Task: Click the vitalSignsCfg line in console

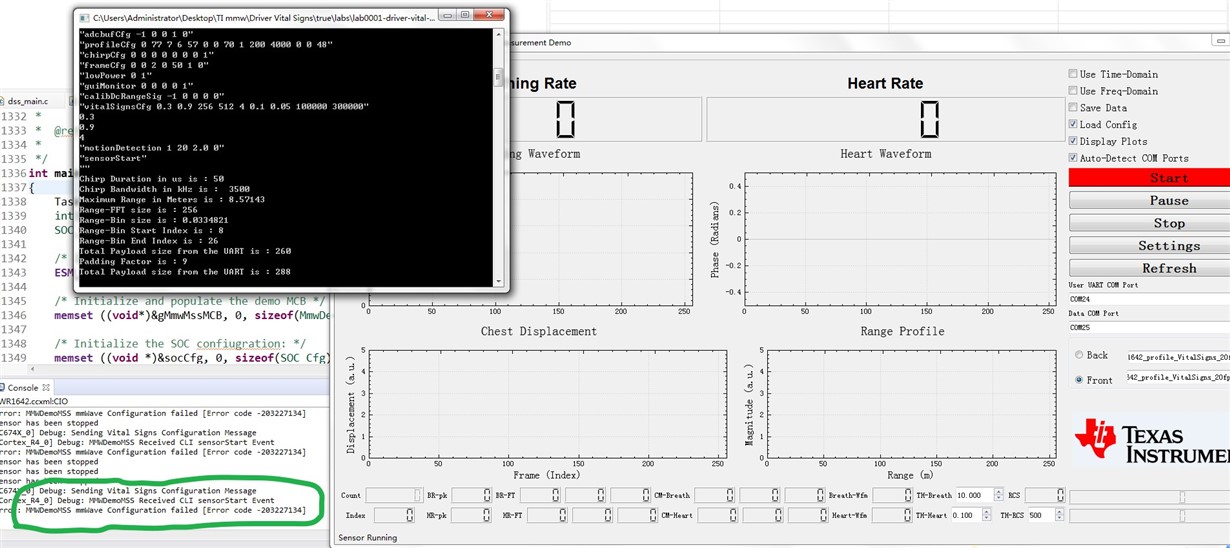Action: click(224, 106)
